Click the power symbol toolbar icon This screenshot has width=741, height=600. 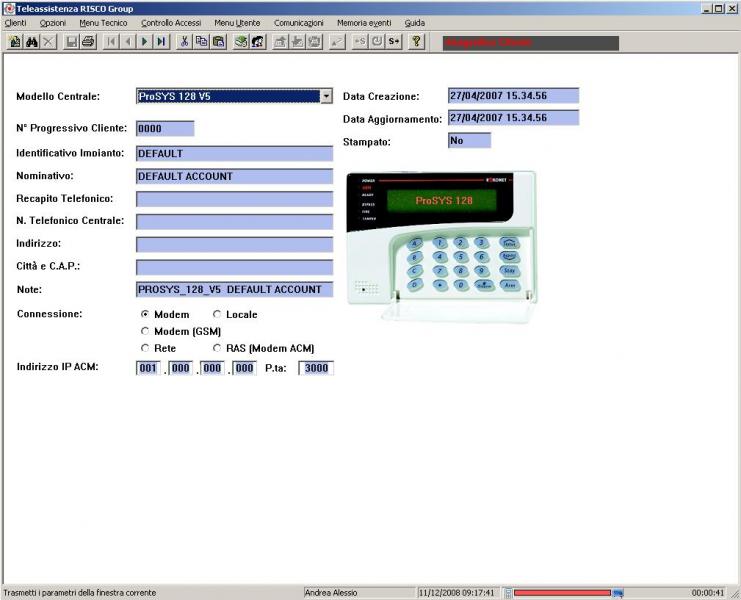click(377, 42)
